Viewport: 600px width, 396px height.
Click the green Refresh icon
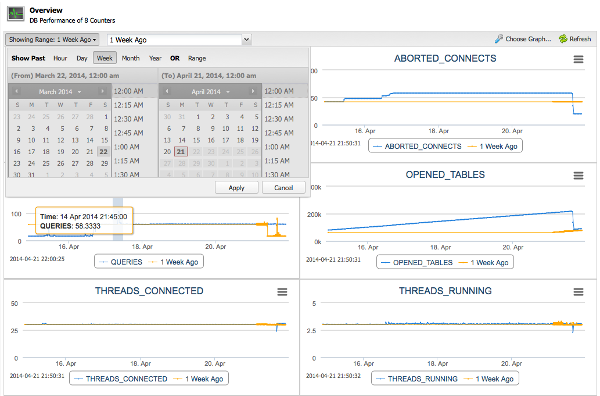click(x=563, y=39)
